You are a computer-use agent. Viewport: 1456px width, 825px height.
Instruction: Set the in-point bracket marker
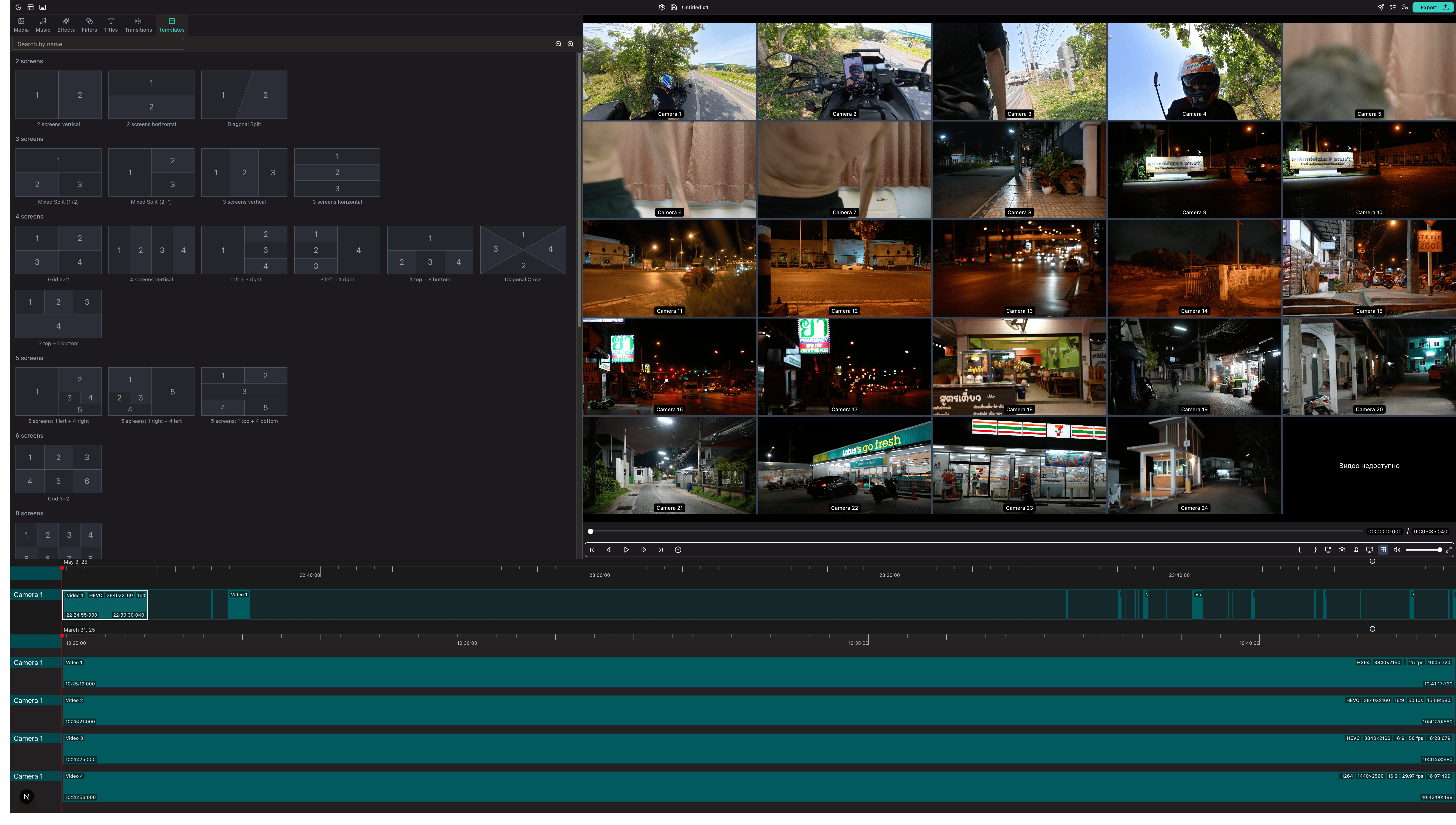(x=1300, y=550)
